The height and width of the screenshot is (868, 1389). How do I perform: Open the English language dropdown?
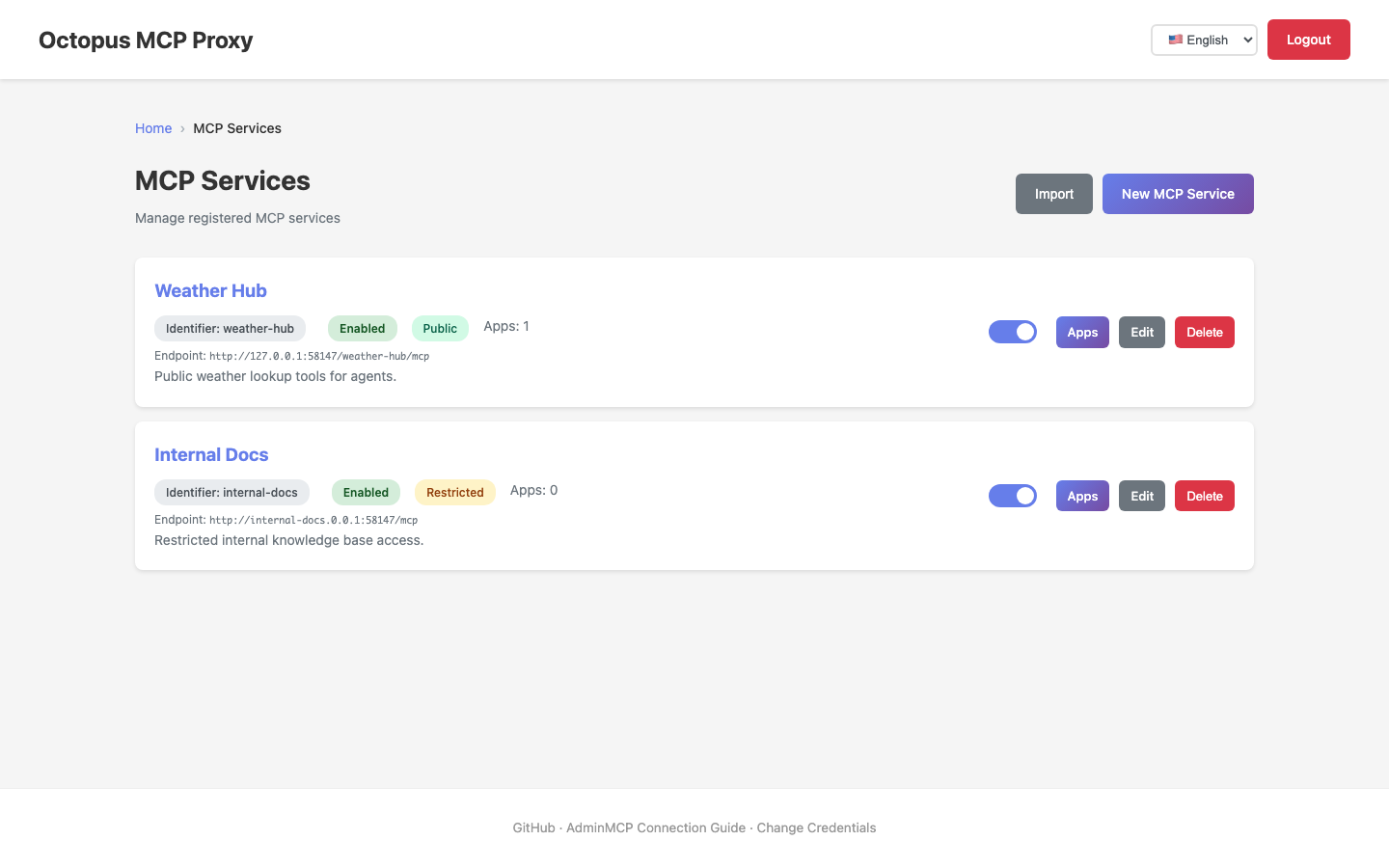click(x=1204, y=40)
